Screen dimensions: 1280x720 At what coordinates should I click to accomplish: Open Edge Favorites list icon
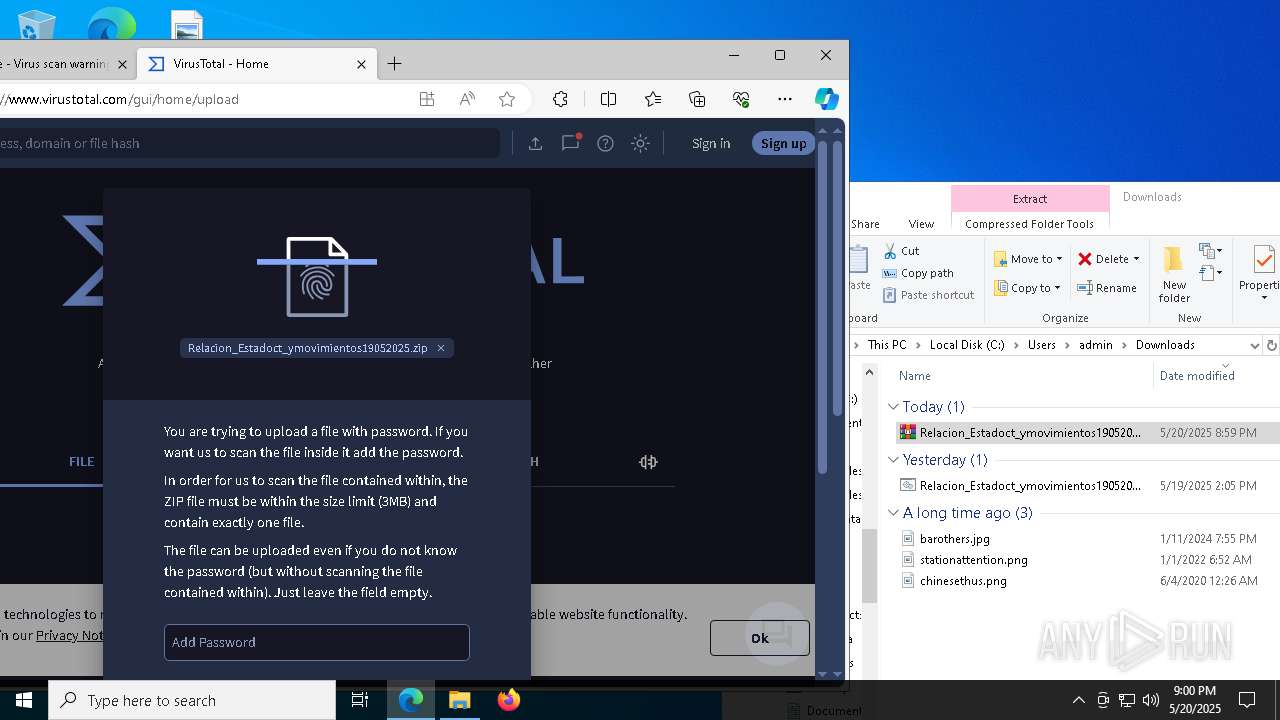click(x=653, y=99)
